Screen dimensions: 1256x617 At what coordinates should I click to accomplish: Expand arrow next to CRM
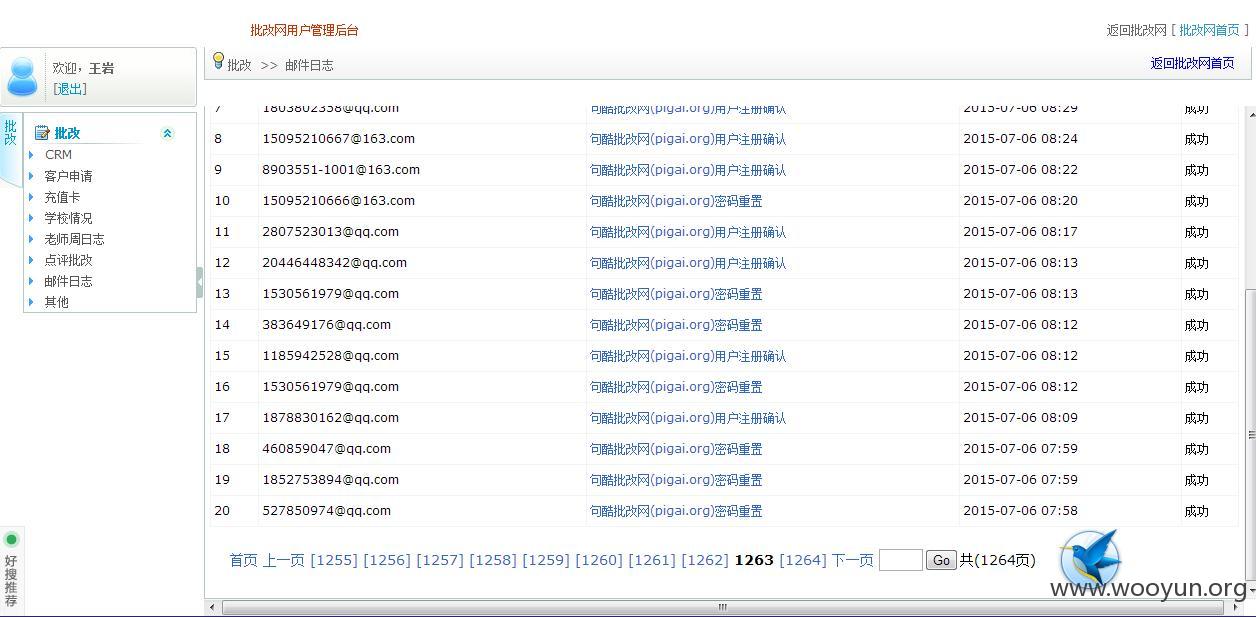(x=32, y=155)
